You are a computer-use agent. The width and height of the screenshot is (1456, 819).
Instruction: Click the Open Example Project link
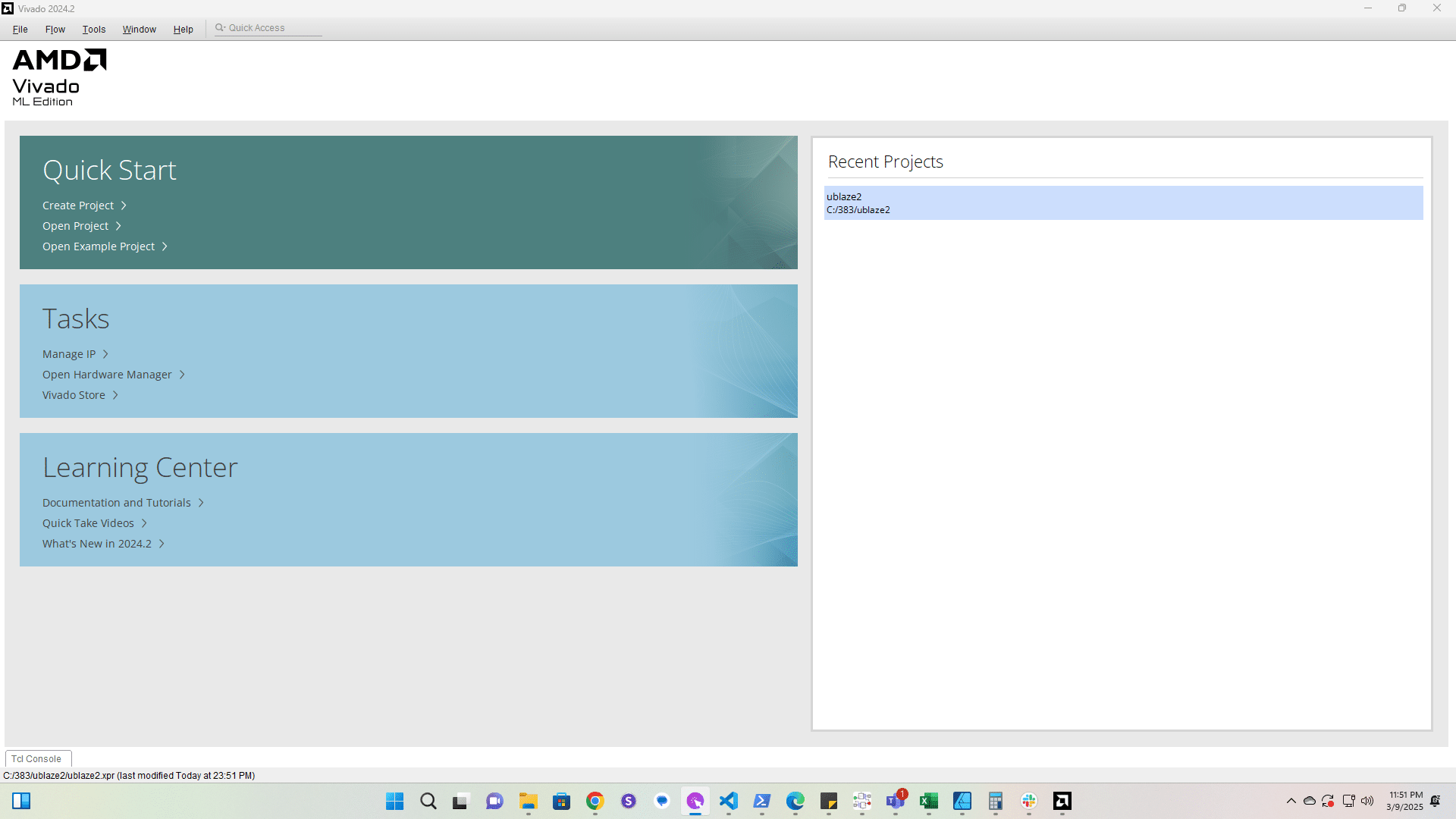click(99, 246)
